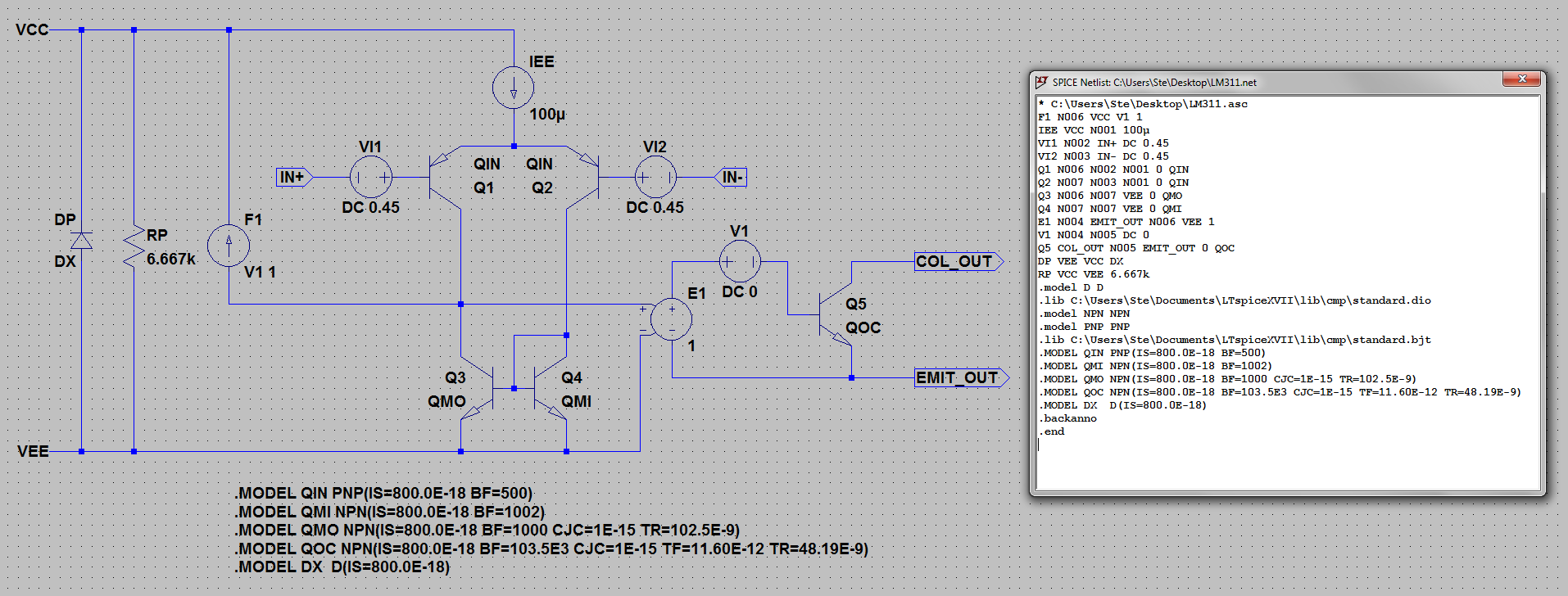Close the SPICE Netlist window
This screenshot has height=596, width=1568.
1522,79
